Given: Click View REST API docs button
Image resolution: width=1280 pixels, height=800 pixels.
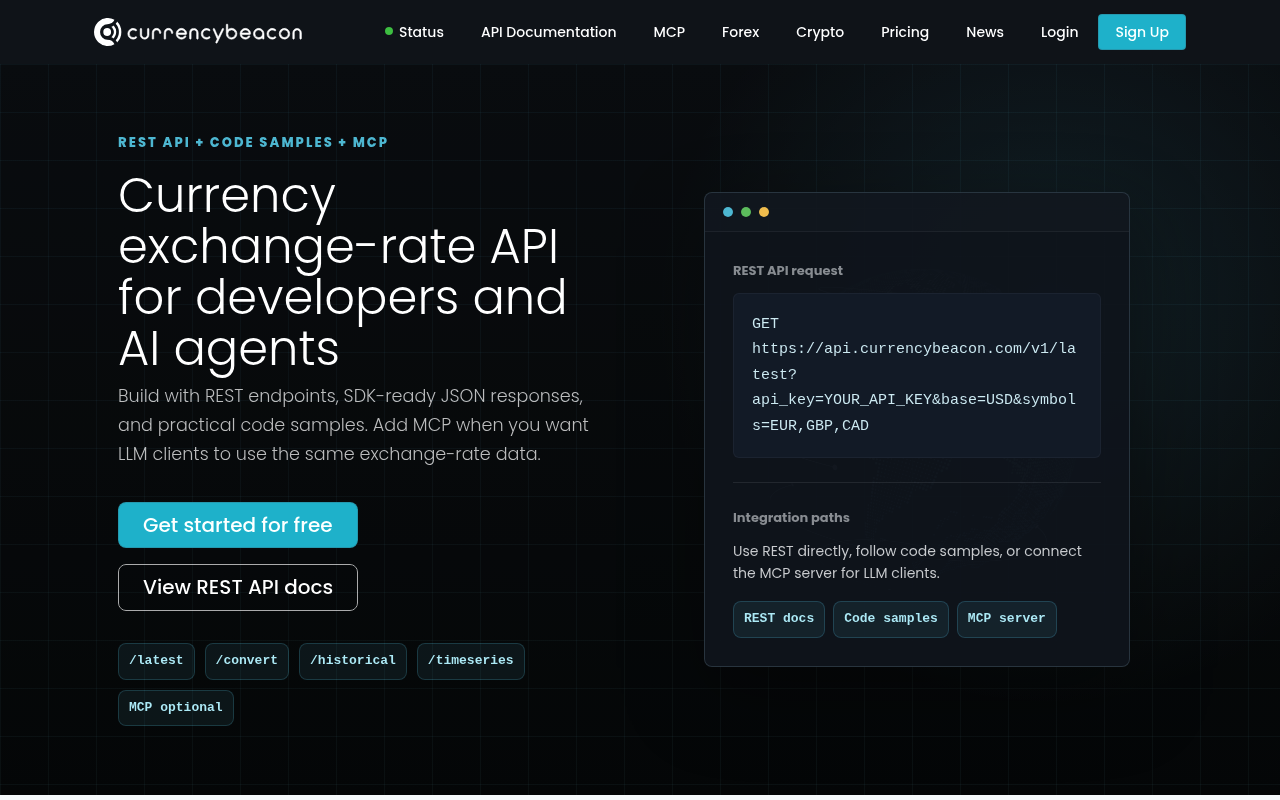Looking at the screenshot, I should click(238, 587).
